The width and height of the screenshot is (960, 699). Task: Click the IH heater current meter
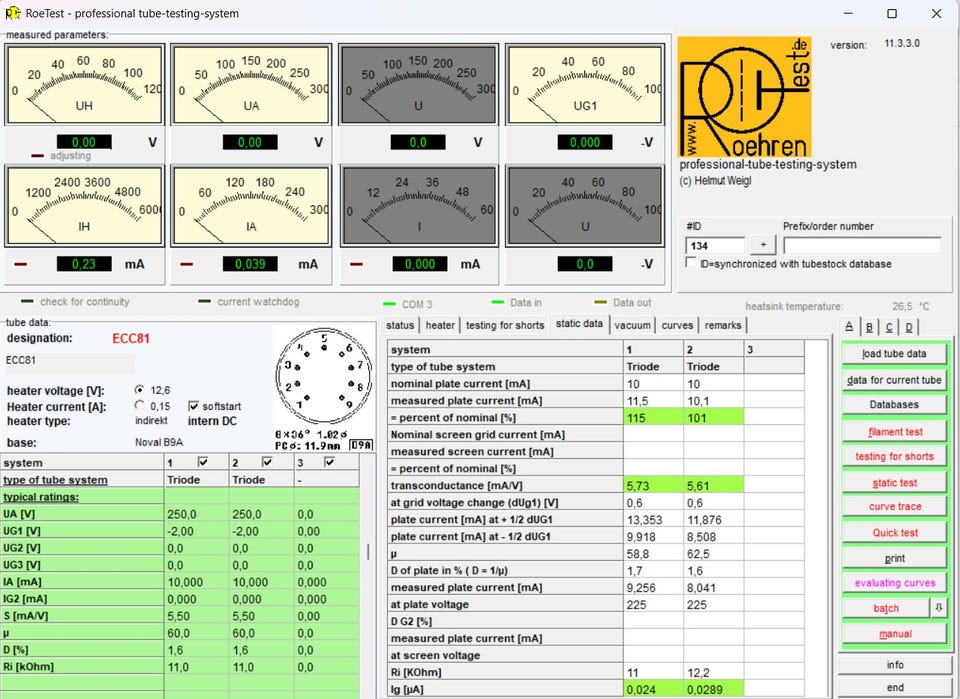(84, 206)
